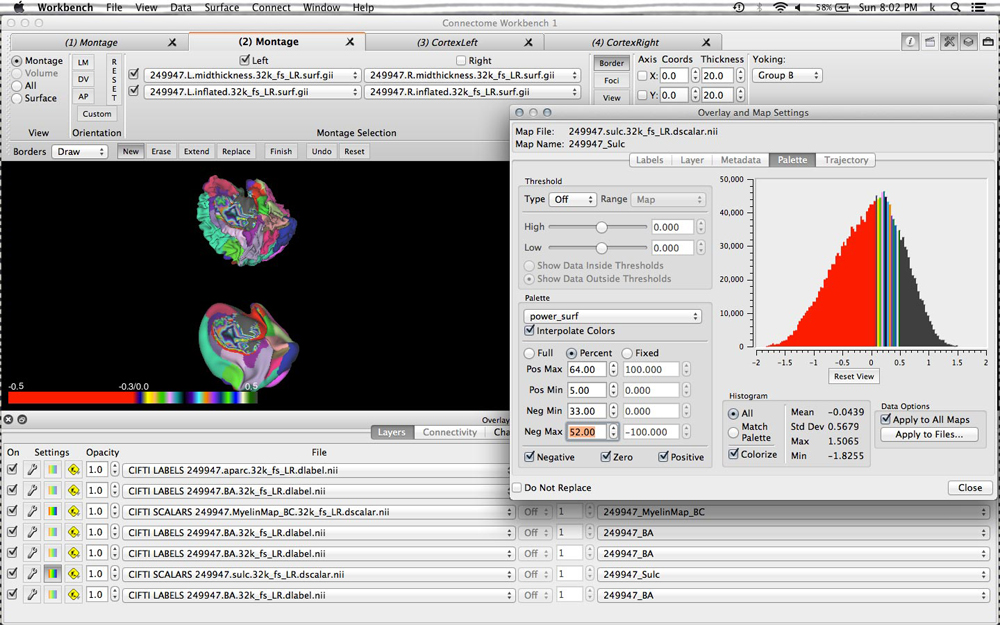Screen dimensions: 1000x625
Task: Click the Finish border button
Action: click(x=281, y=152)
